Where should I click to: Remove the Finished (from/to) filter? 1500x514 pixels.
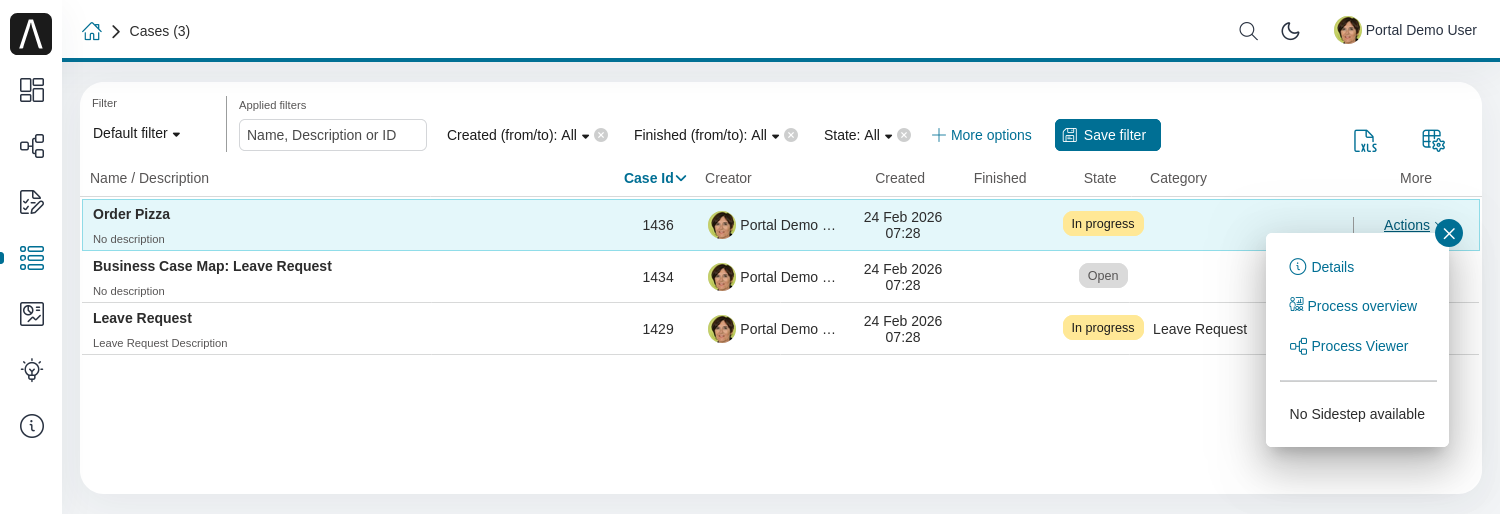(791, 135)
